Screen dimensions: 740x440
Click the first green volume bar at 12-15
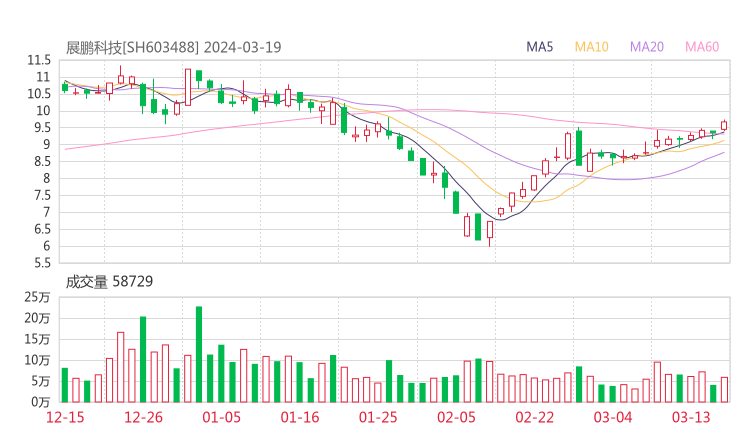click(x=65, y=385)
